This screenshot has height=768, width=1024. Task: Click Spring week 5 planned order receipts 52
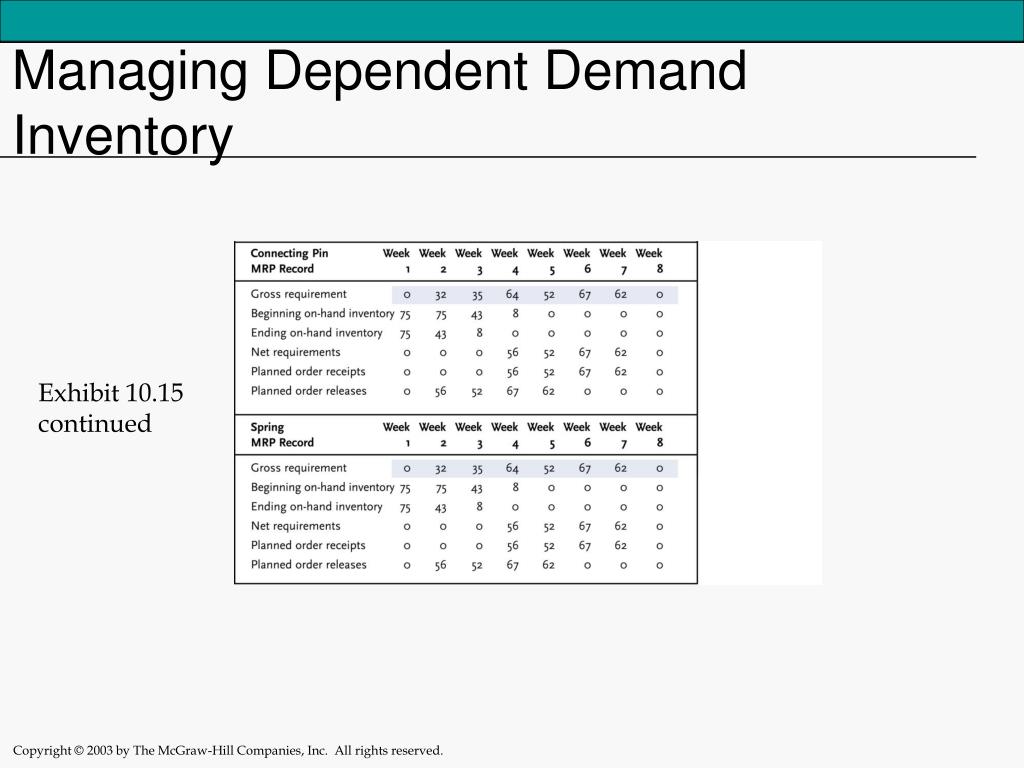point(549,546)
